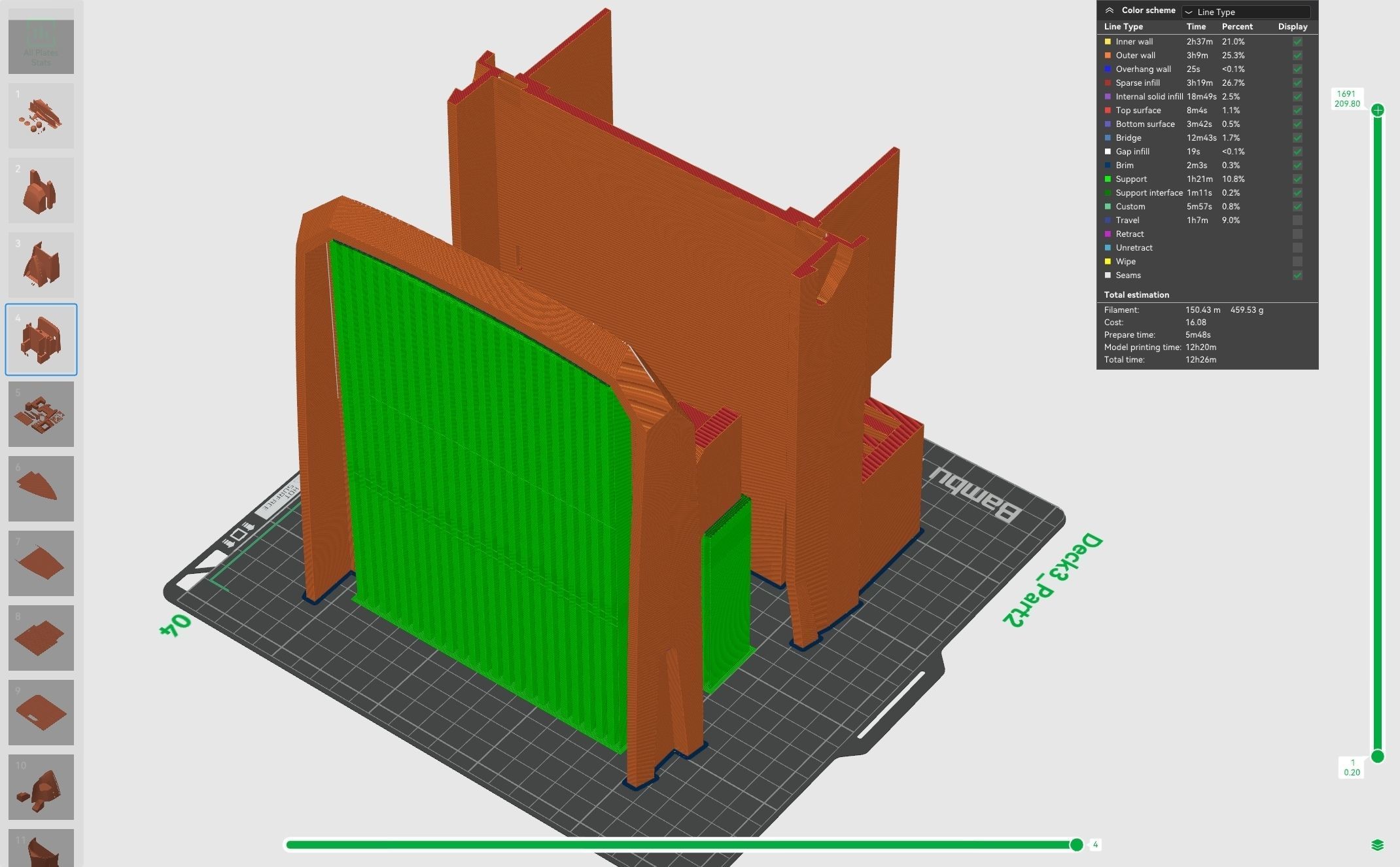Viewport: 1400px width, 867px height.
Task: Select plate 10 thumbnail
Action: pos(41,787)
